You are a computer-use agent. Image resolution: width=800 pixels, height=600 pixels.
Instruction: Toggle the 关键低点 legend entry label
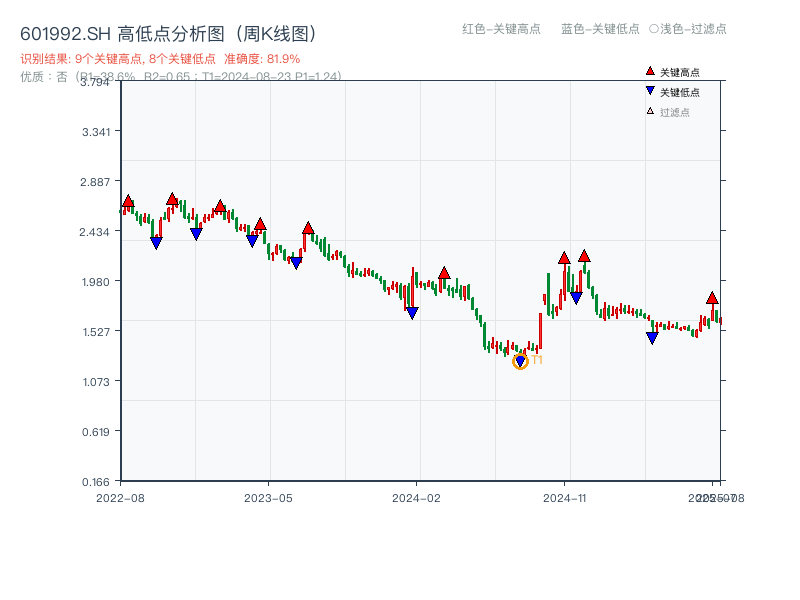pyautogui.click(x=680, y=92)
